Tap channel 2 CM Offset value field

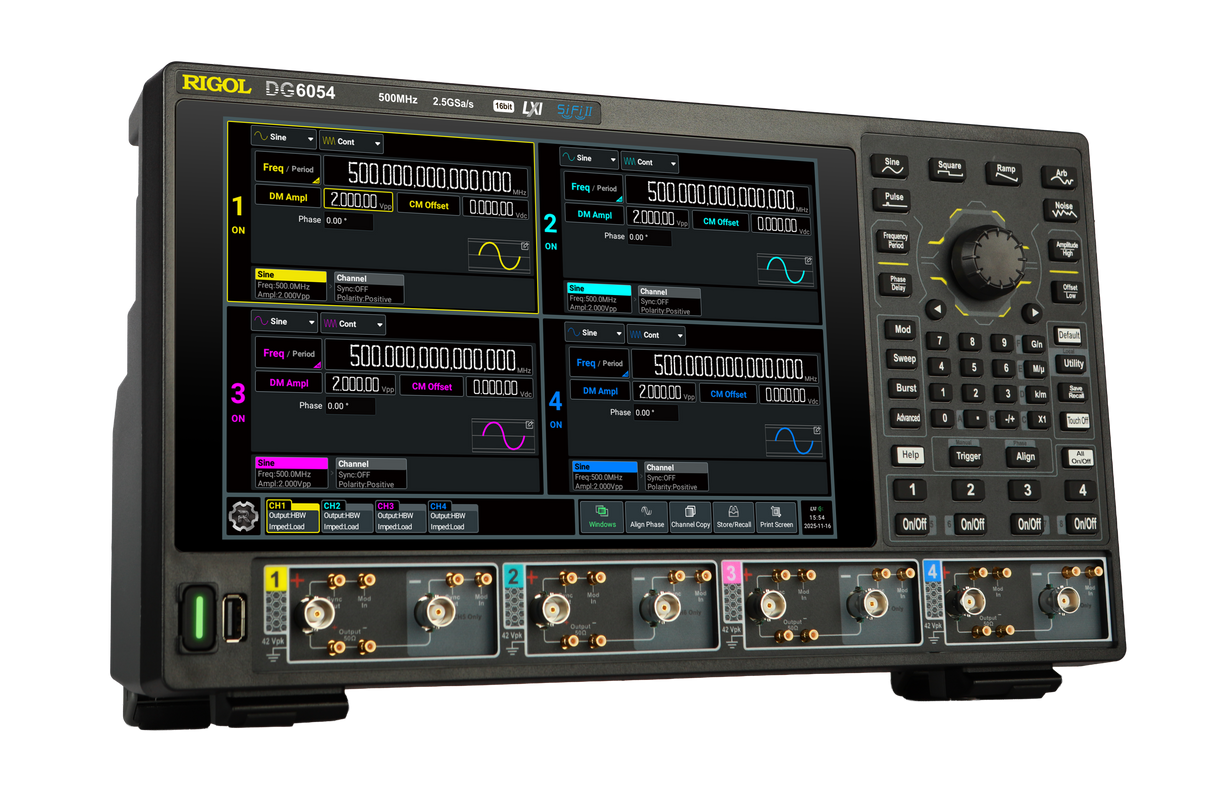[x=780, y=224]
